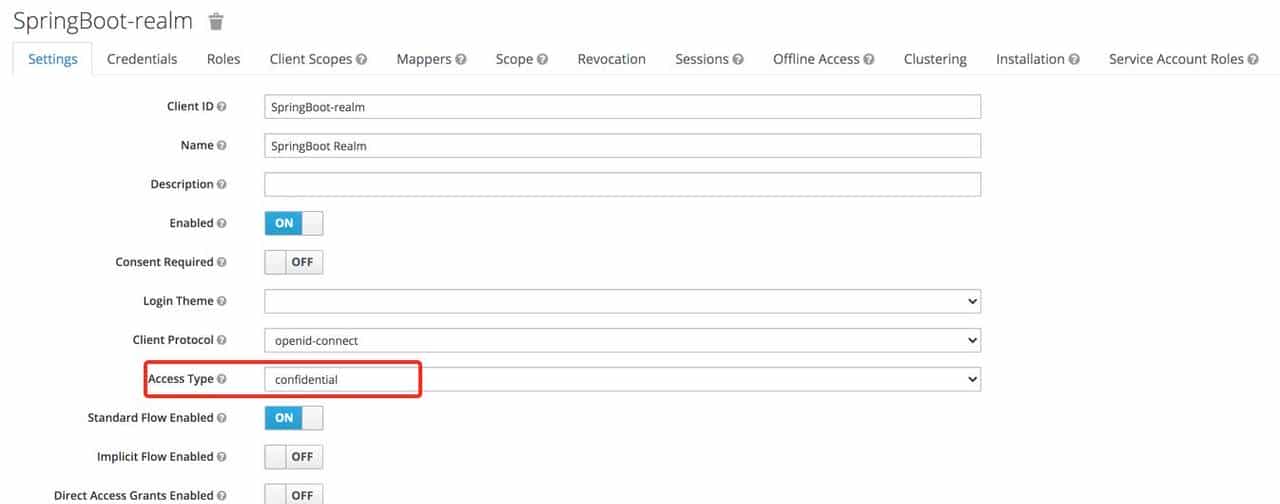The image size is (1280, 504).
Task: Turn off the Enabled switch
Action: 294,223
